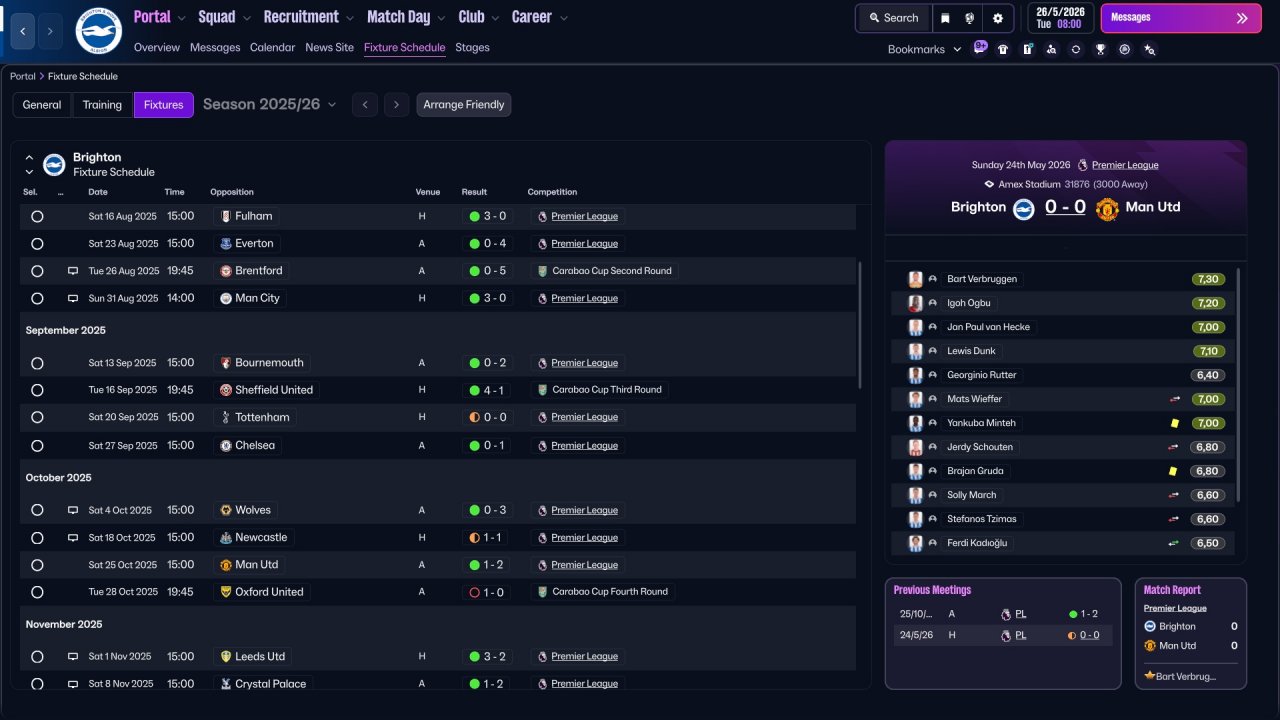
Task: Open the Premier League link in the match header
Action: click(x=1125, y=165)
